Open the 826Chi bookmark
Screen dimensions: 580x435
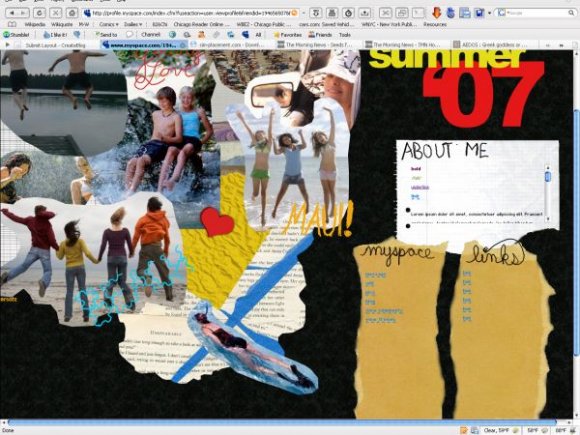[159, 24]
